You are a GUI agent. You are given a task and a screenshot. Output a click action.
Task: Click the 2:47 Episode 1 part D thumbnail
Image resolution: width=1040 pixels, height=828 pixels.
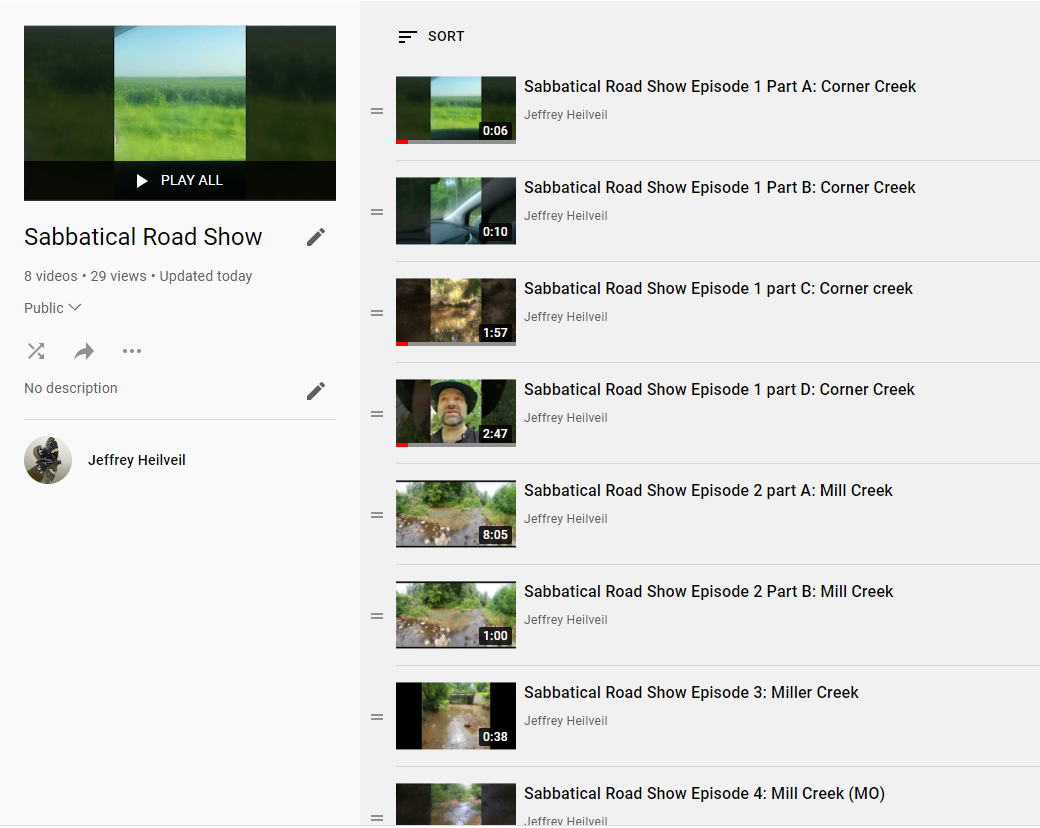coord(456,413)
